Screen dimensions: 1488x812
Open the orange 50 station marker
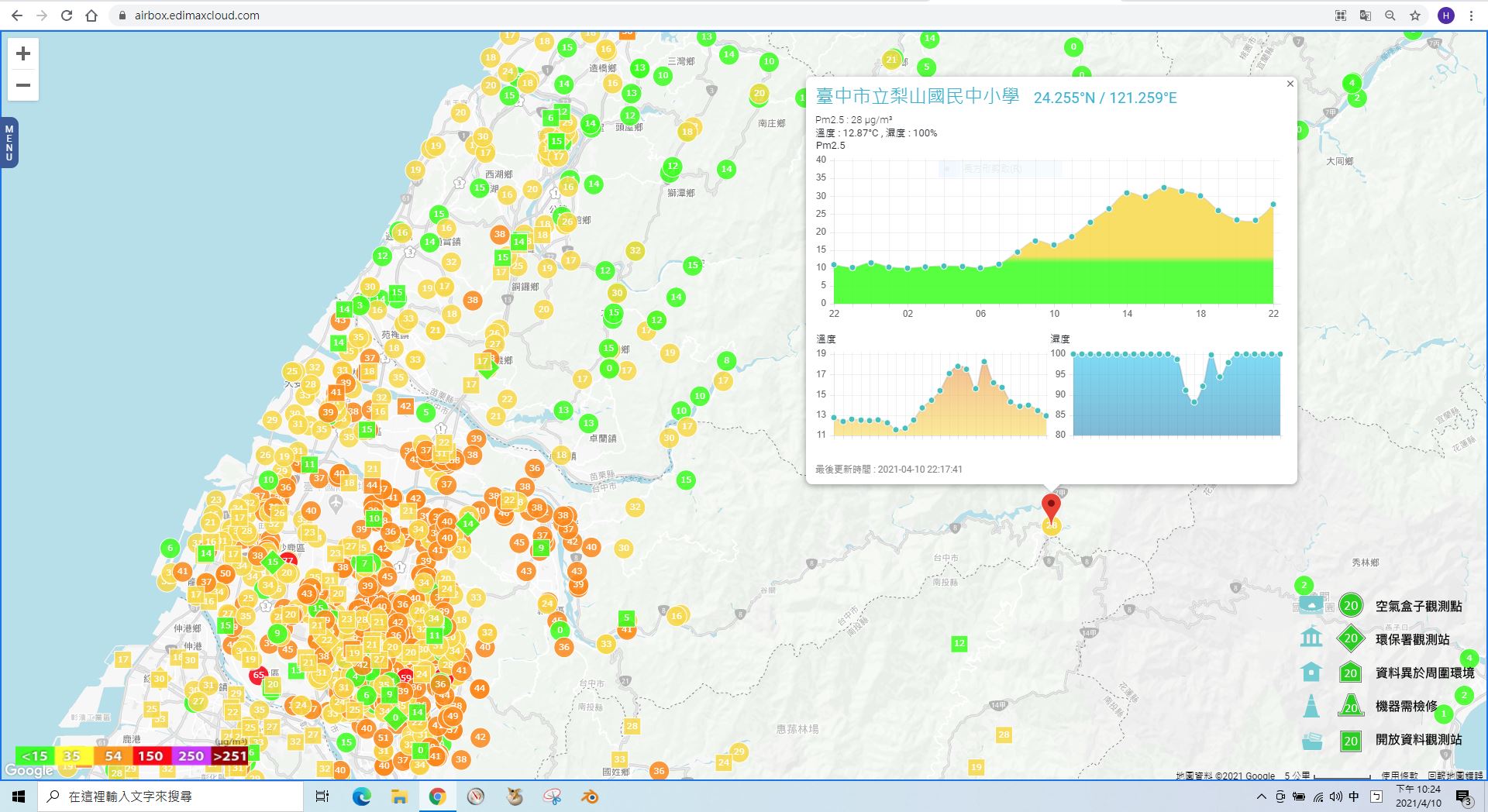pos(225,573)
